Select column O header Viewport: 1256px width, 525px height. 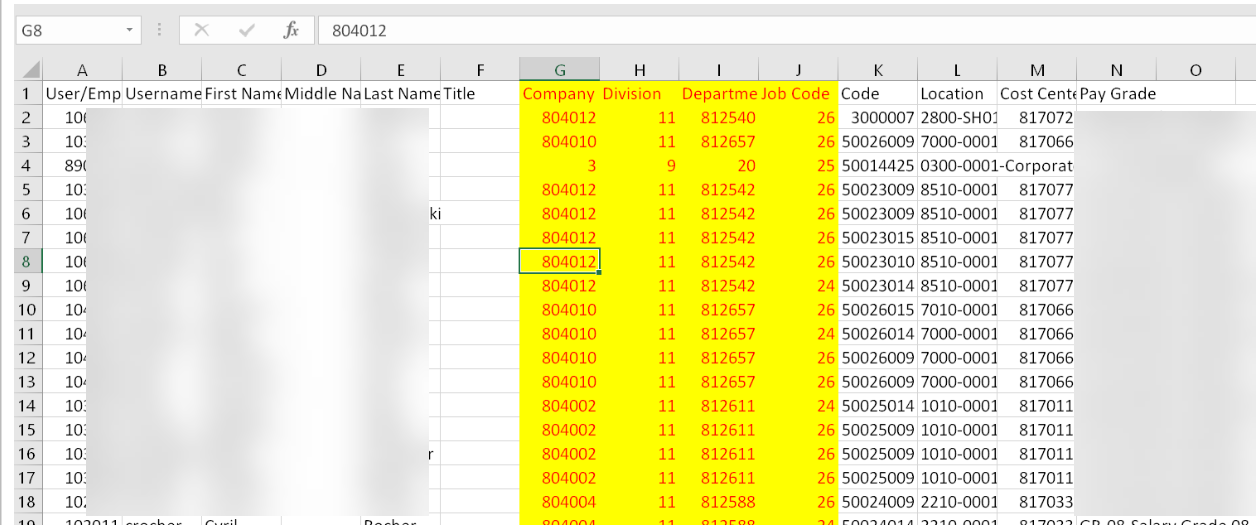click(1196, 70)
